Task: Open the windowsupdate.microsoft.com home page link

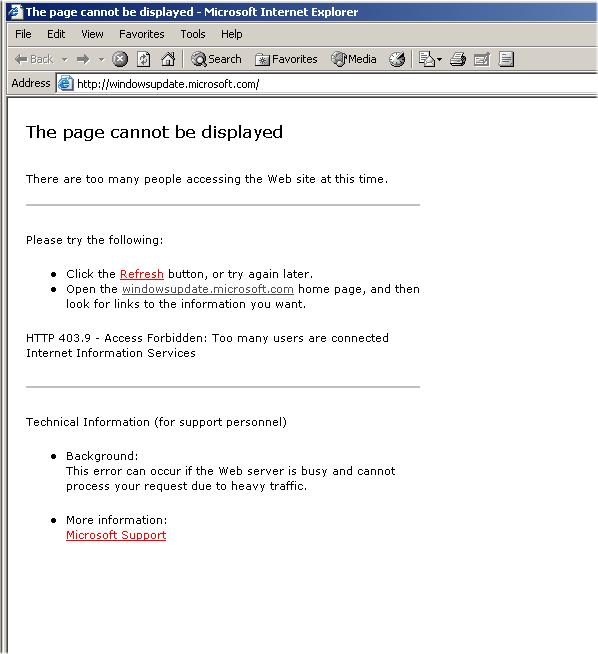Action: tap(208, 289)
